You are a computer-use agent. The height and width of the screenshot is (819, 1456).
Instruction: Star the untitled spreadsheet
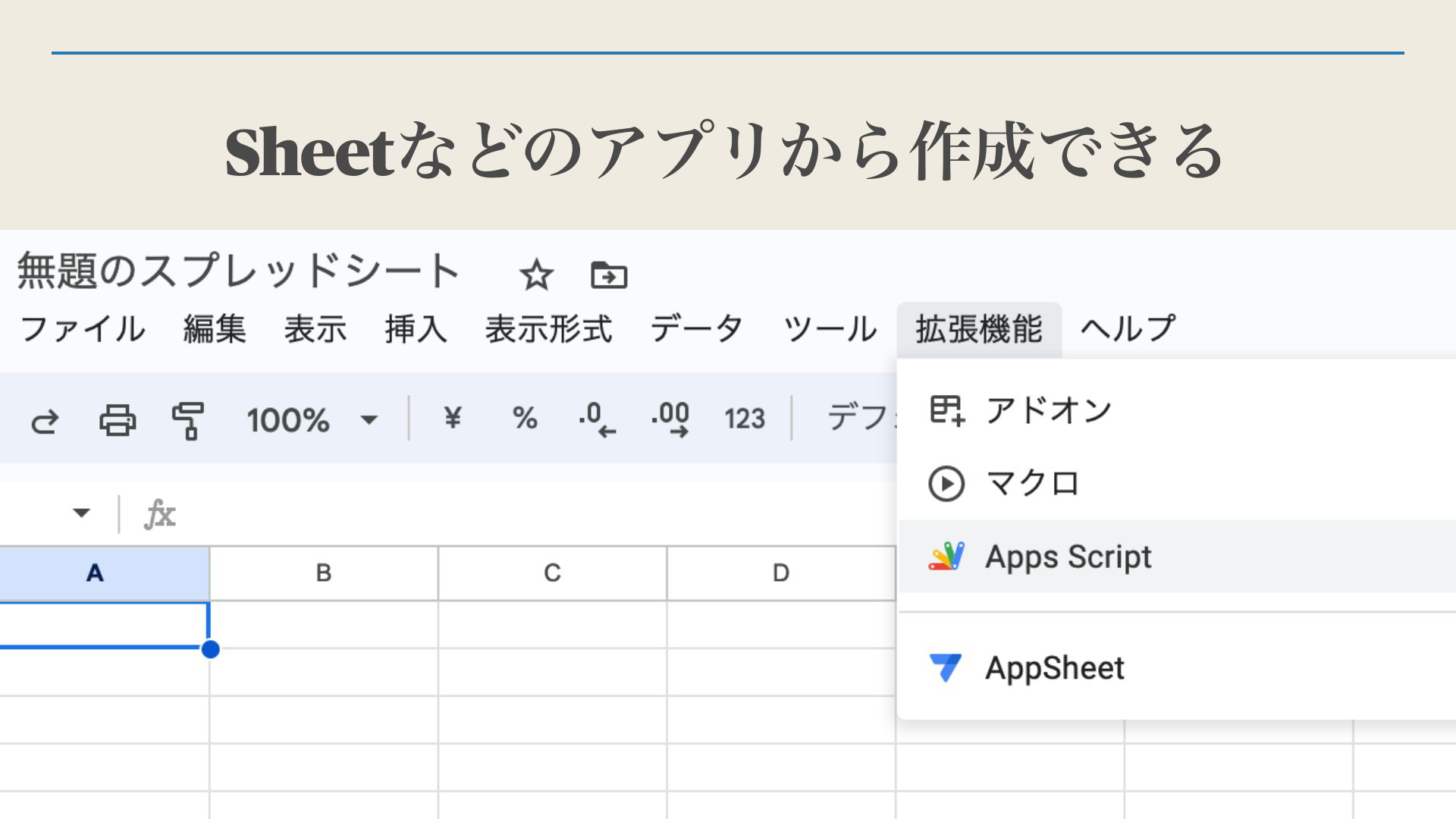[x=536, y=275]
